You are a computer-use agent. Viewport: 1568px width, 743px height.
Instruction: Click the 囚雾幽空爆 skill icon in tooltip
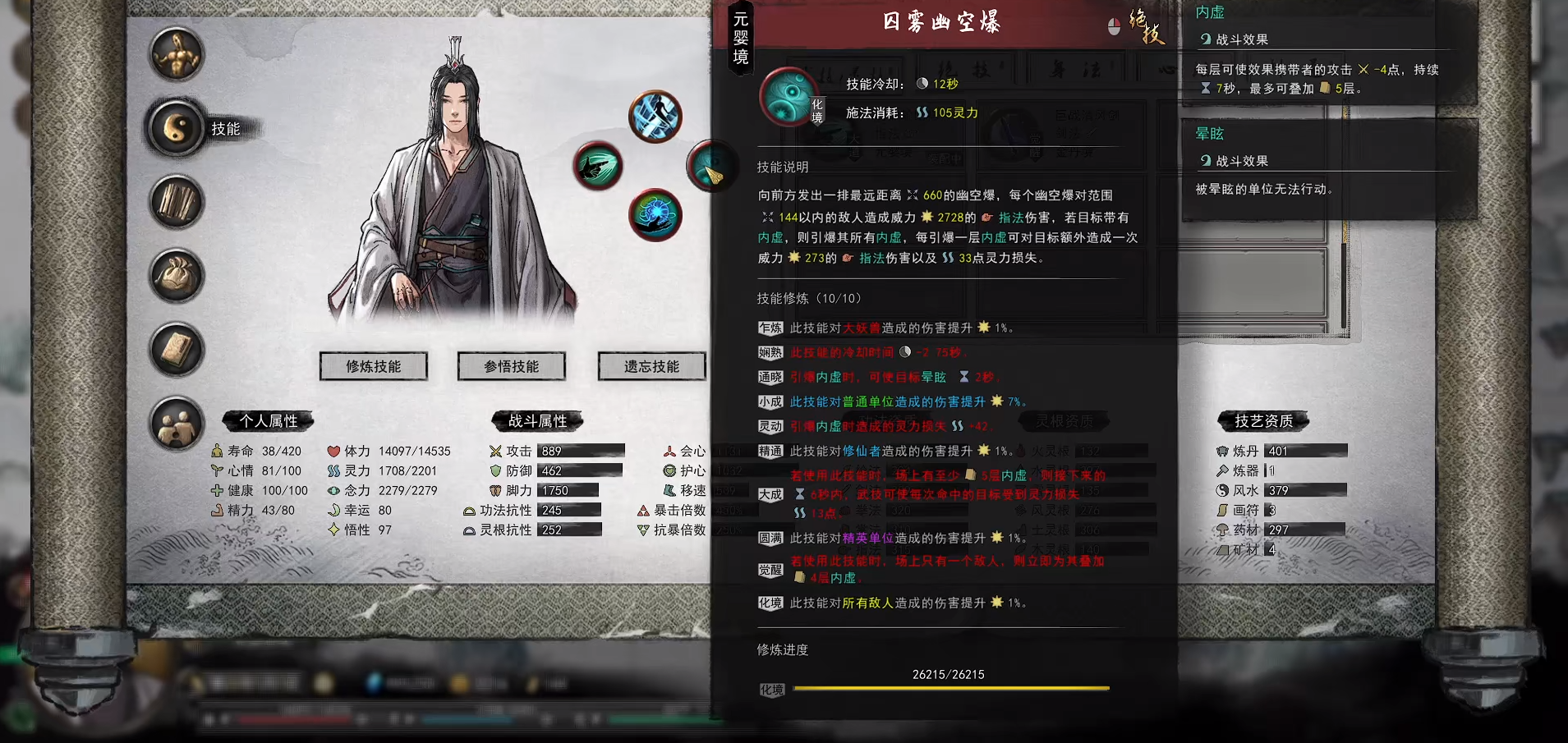point(789,97)
